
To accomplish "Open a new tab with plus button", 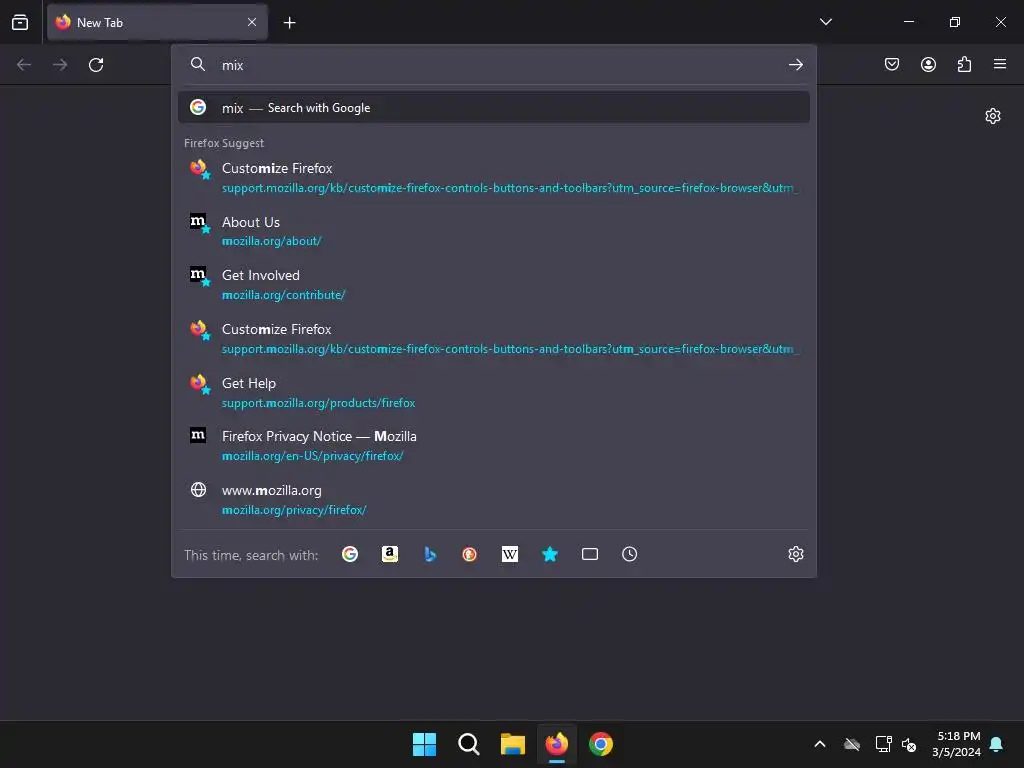I will coord(289,23).
